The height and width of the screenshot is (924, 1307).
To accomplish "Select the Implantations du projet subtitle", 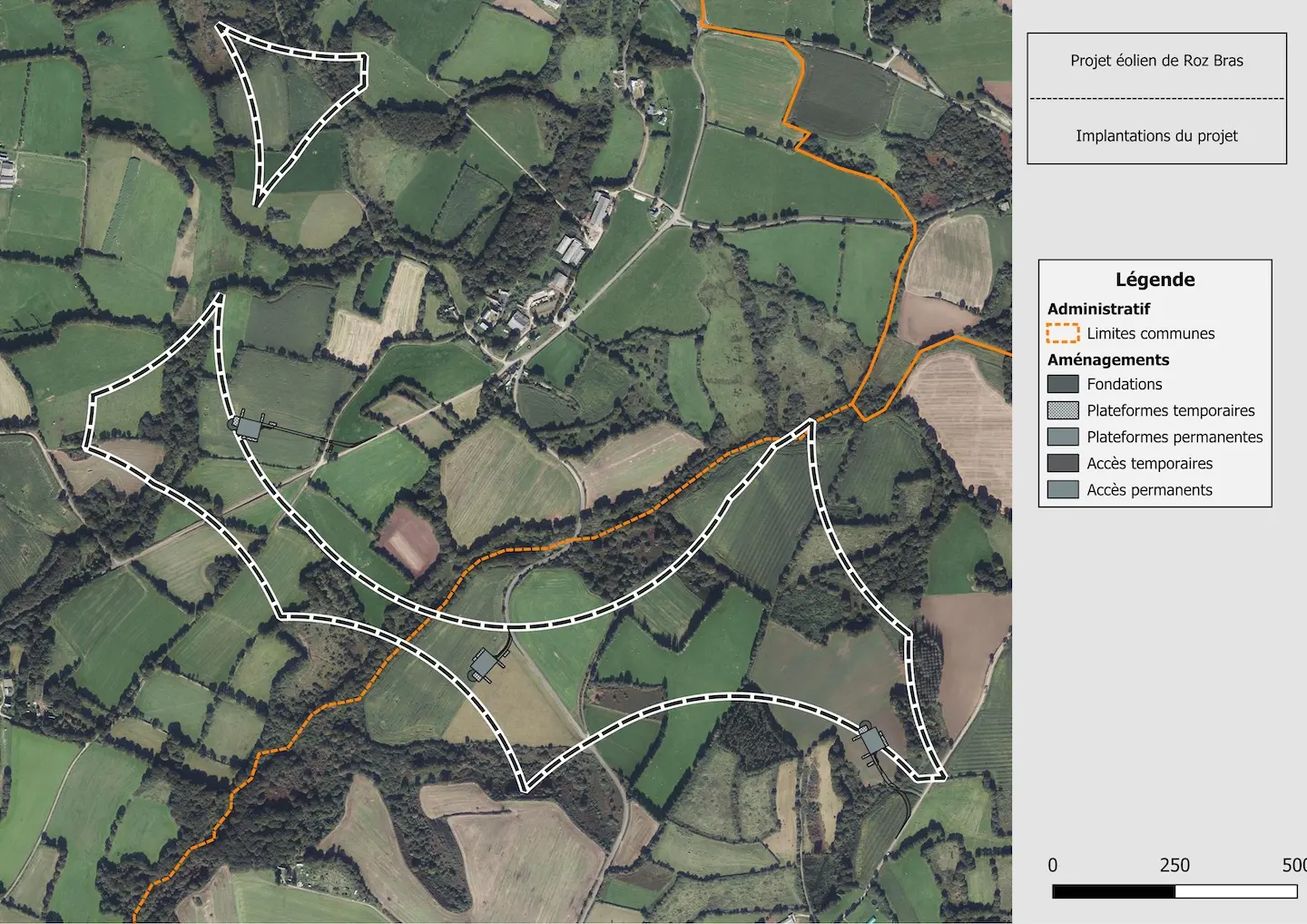I will 1156,136.
